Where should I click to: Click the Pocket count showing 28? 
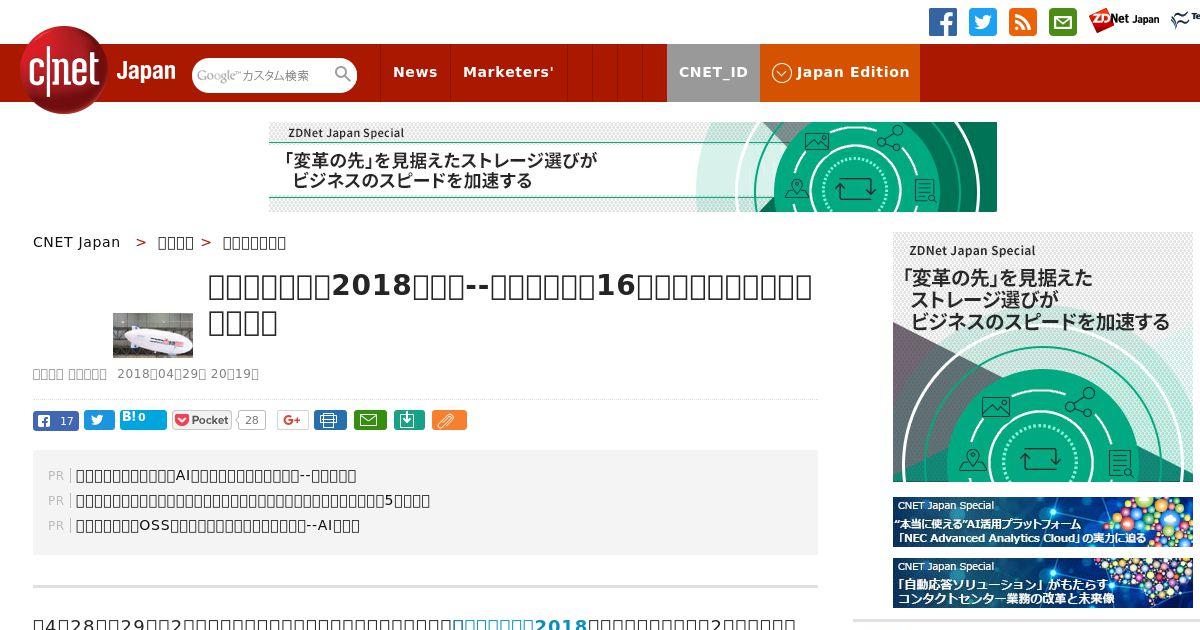[252, 421]
